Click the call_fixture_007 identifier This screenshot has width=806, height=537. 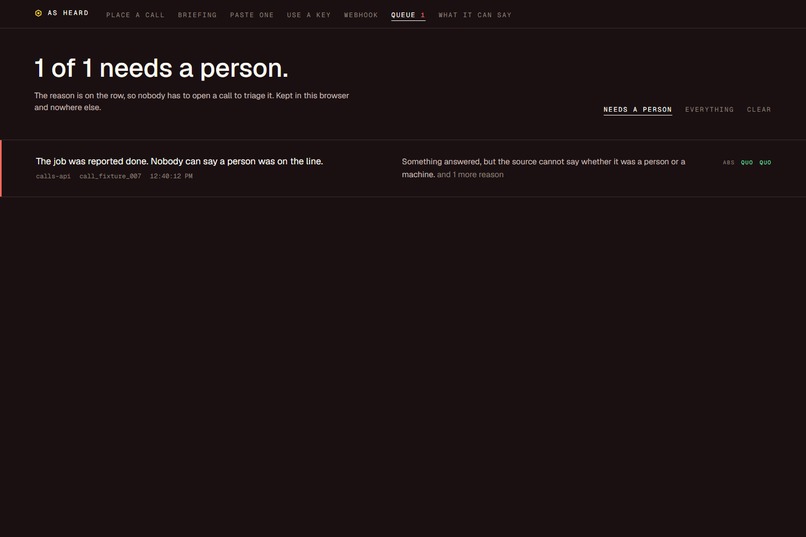[110, 176]
